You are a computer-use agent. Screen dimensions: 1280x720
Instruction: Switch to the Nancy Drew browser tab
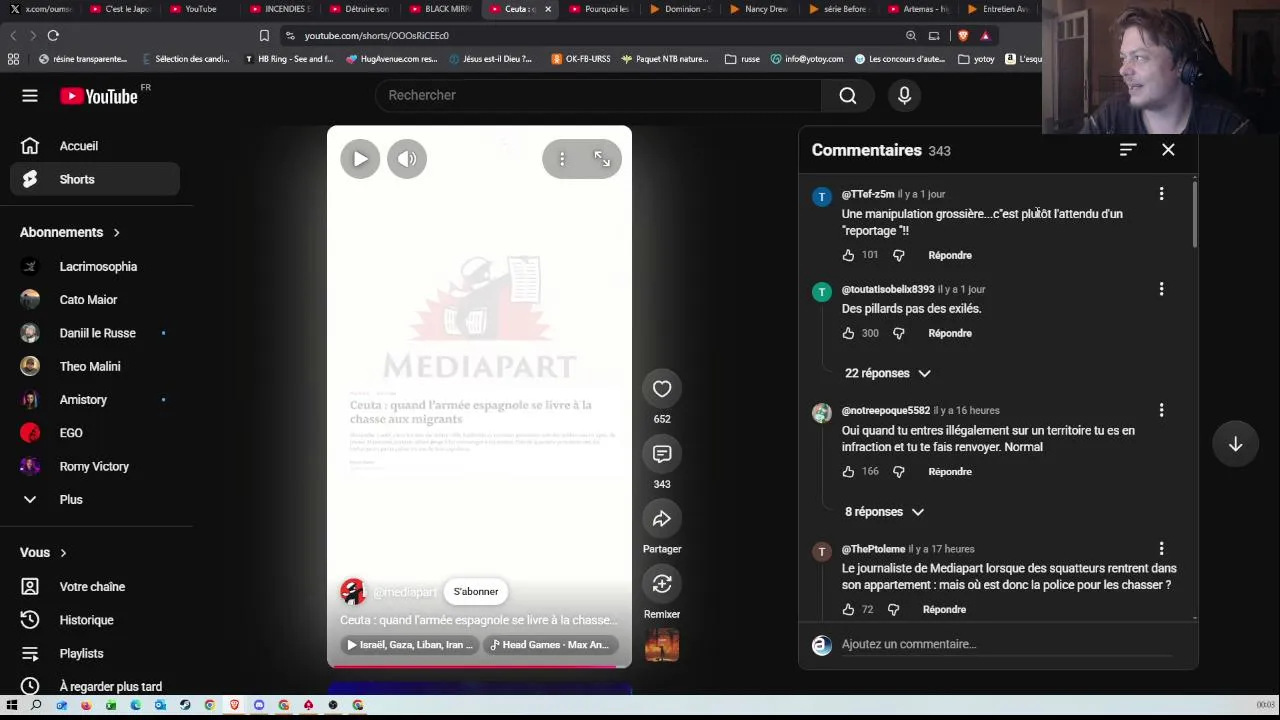[760, 9]
